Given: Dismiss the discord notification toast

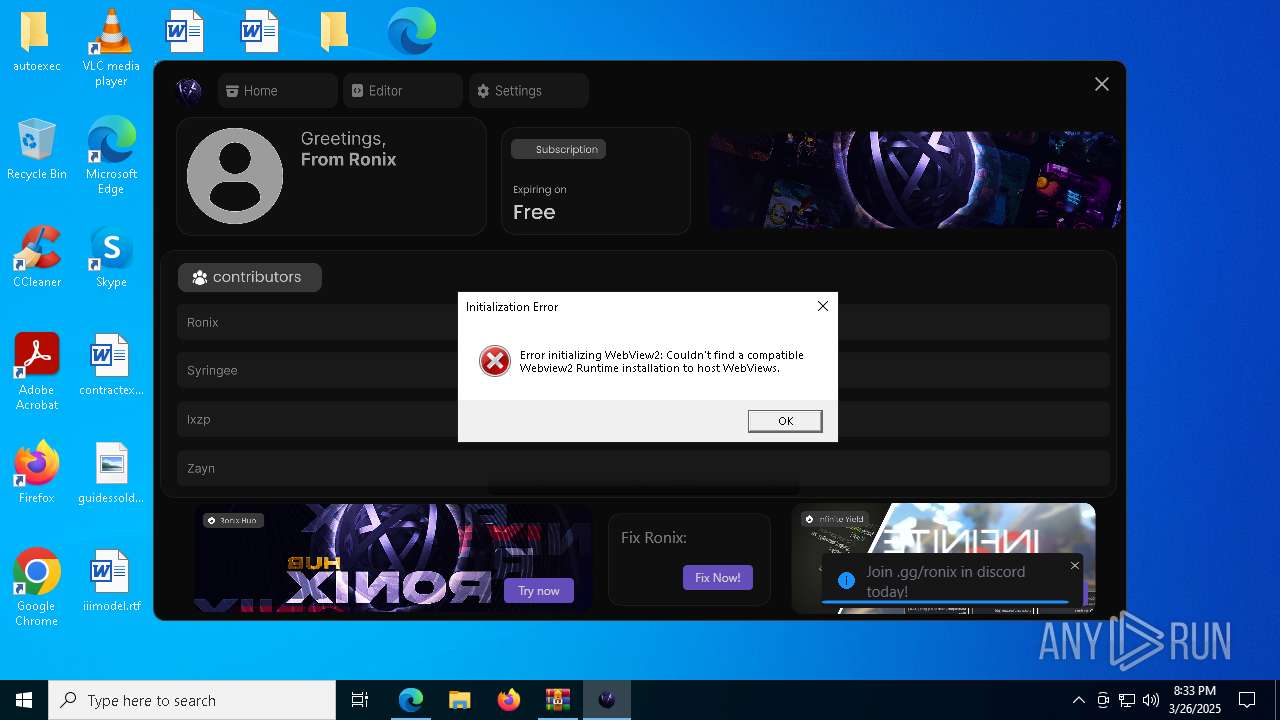Looking at the screenshot, I should 1075,566.
